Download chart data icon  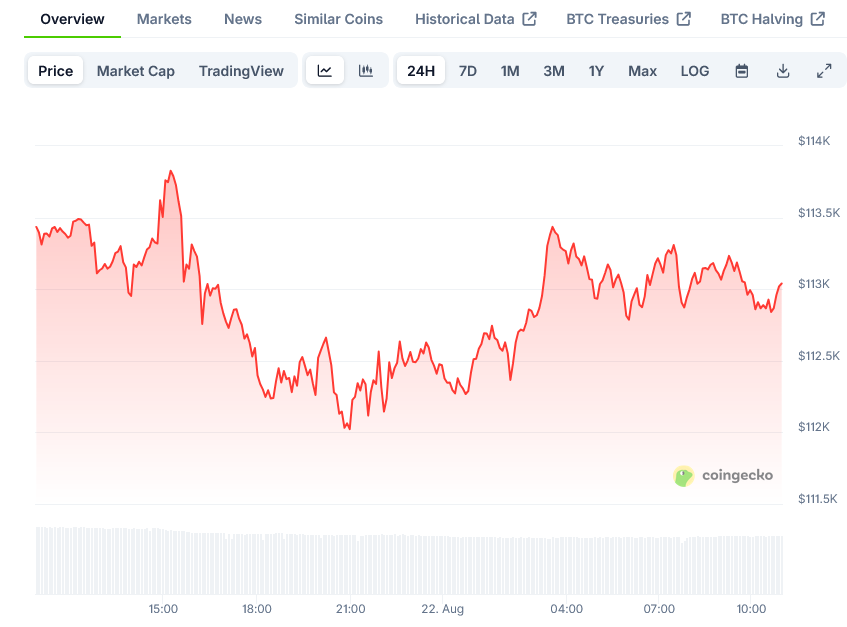pyautogui.click(x=783, y=71)
